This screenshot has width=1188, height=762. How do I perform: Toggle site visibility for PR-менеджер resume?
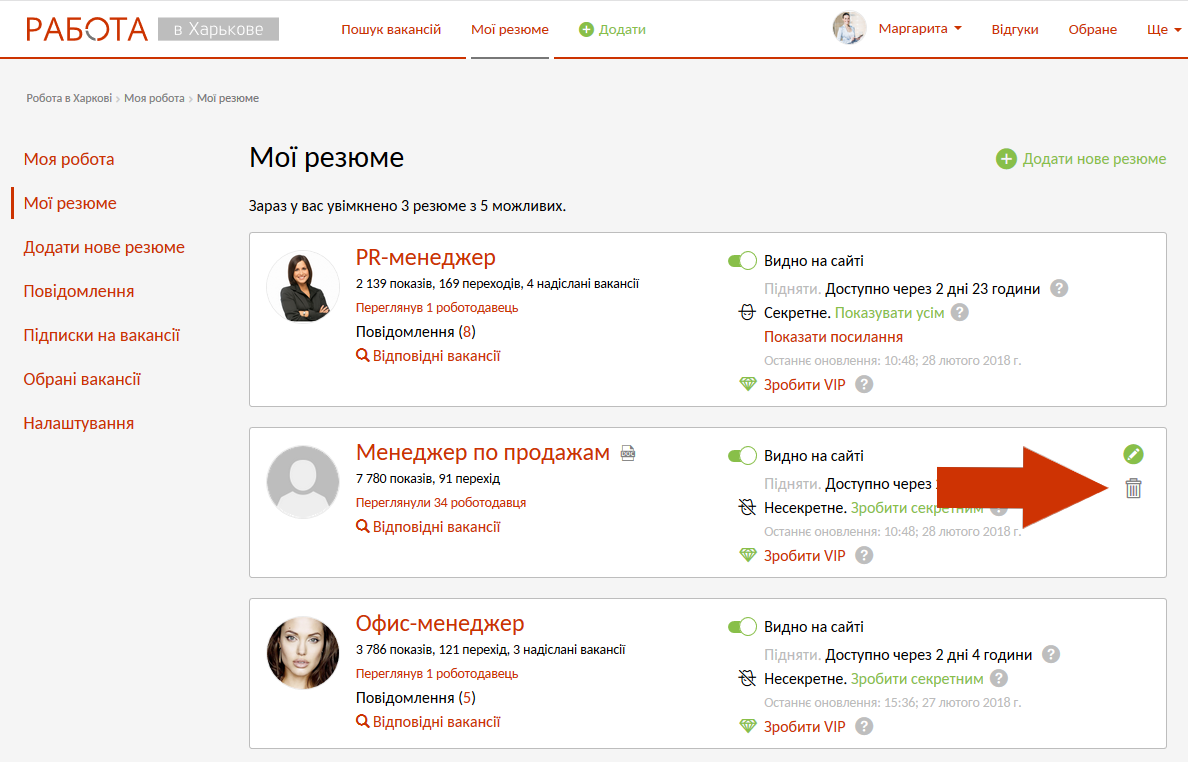(742, 261)
